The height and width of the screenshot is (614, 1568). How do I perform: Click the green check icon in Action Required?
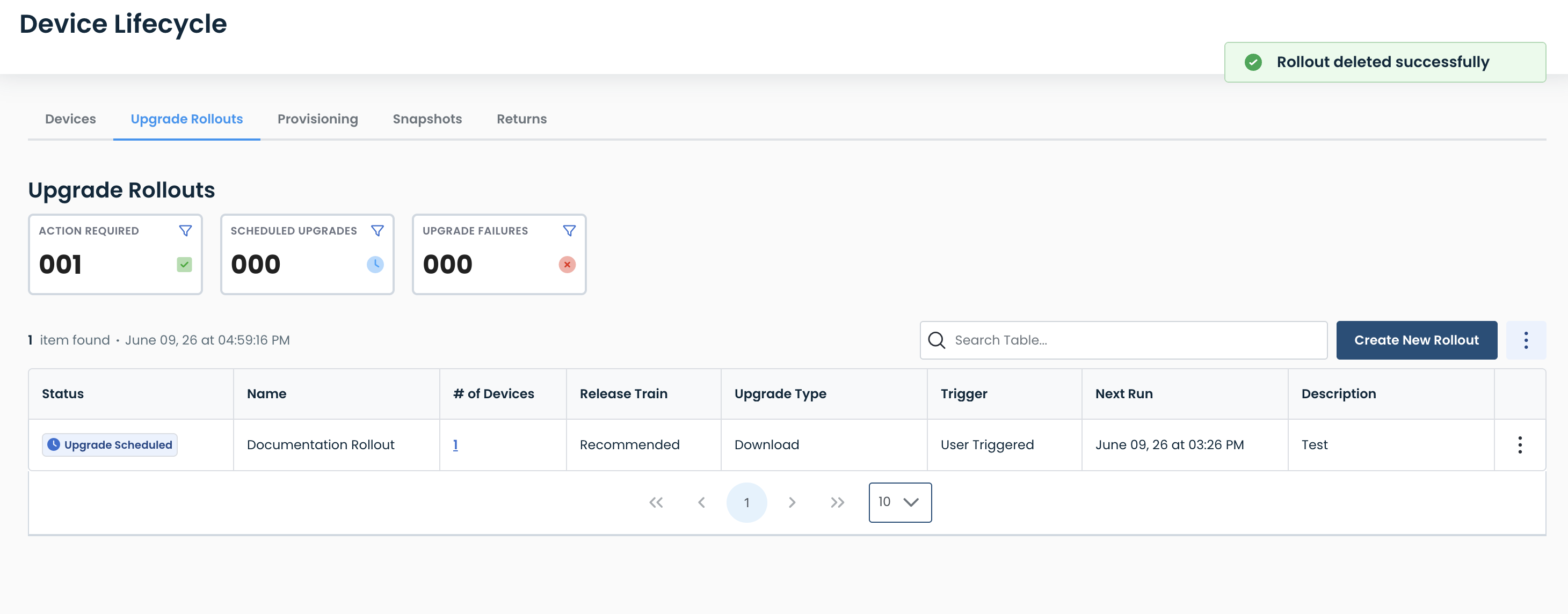184,265
